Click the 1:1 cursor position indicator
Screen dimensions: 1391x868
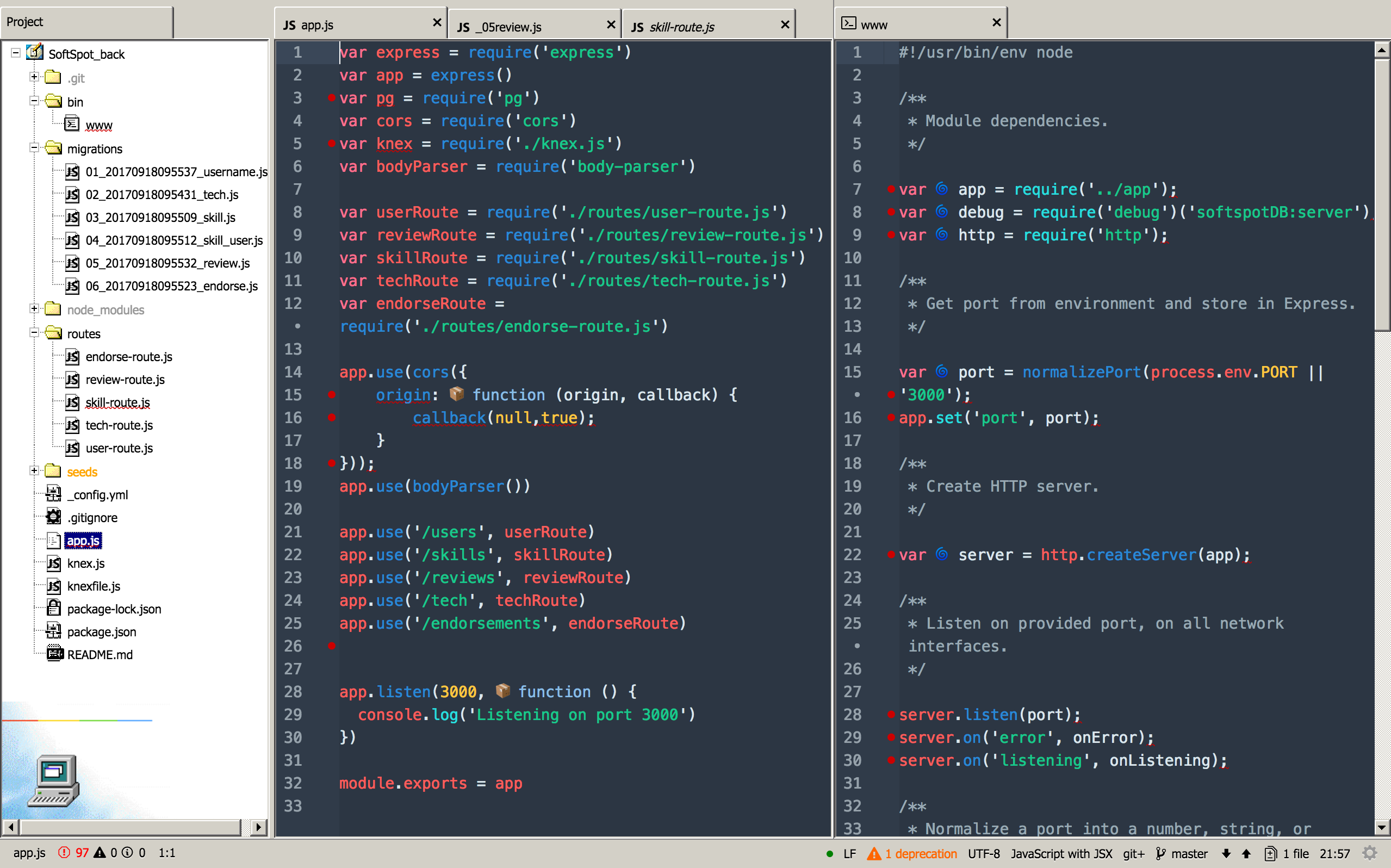click(167, 853)
